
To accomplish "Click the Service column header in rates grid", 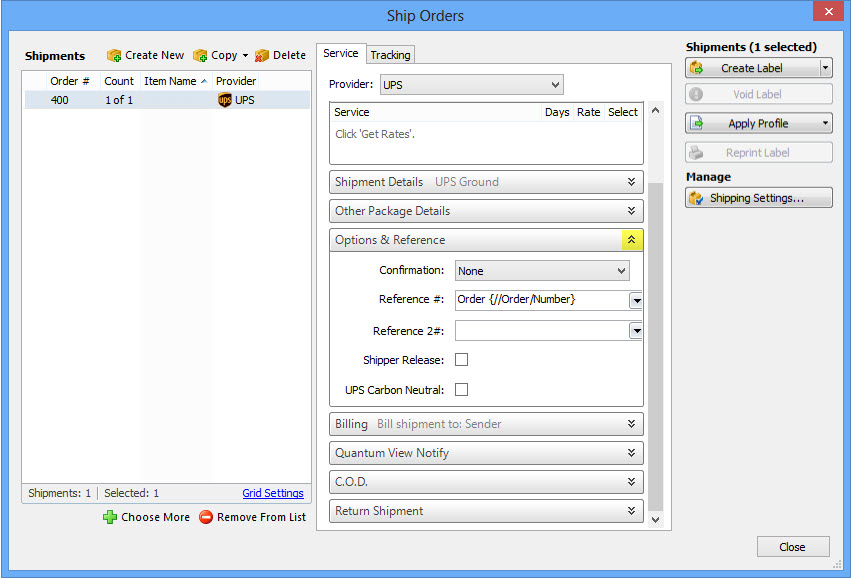I will (x=436, y=112).
